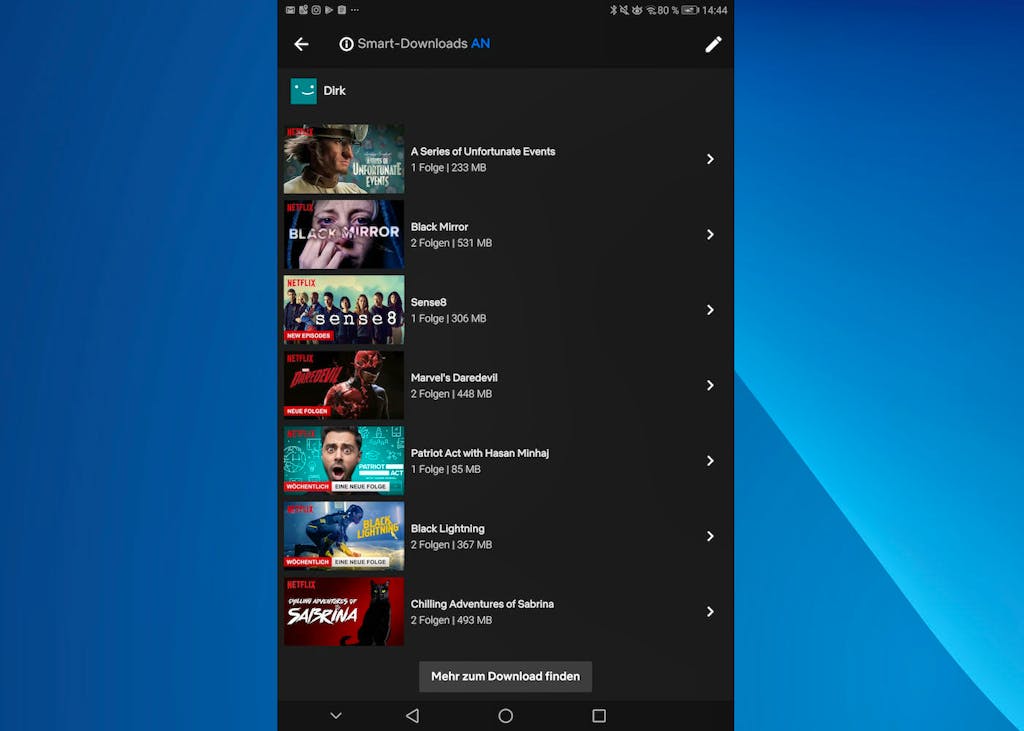The height and width of the screenshot is (731, 1024).
Task: Expand Sense8 episodes chevron
Action: click(710, 310)
